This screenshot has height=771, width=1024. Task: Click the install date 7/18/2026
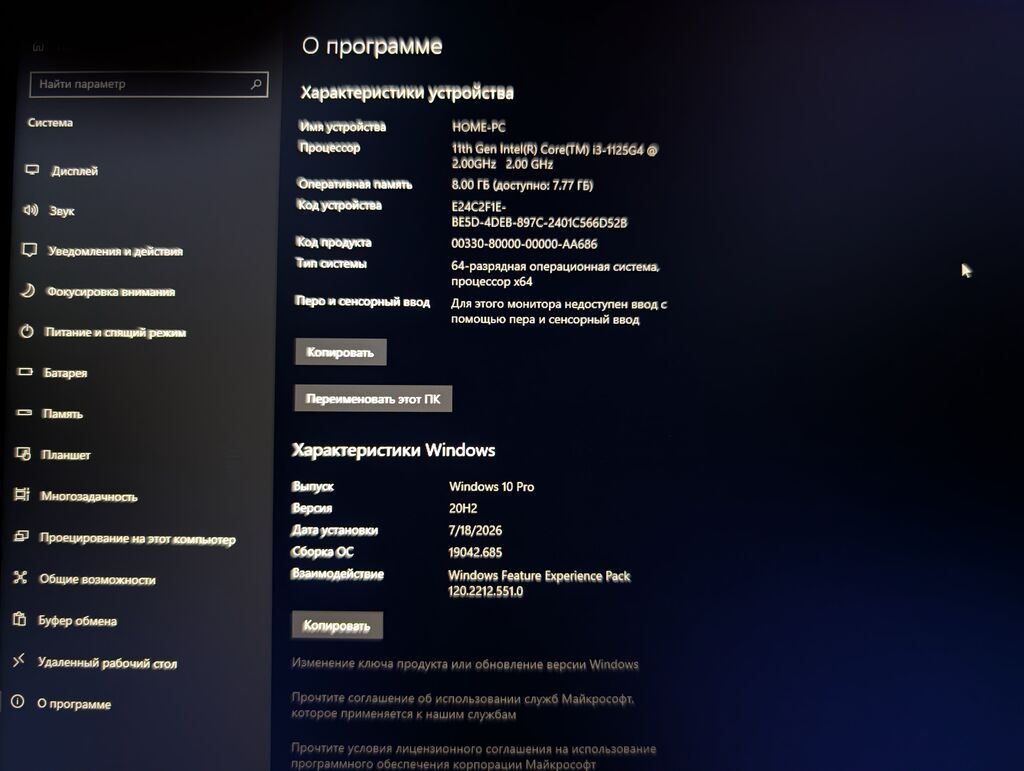(475, 531)
